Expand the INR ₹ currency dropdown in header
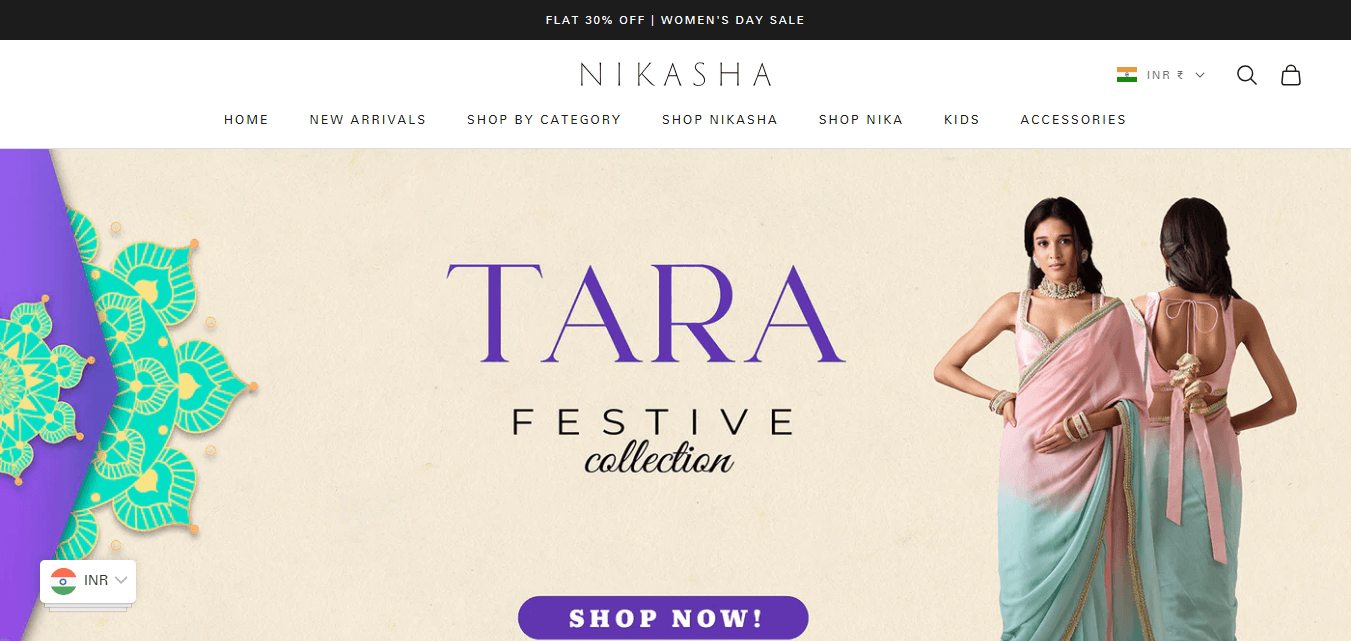The width and height of the screenshot is (1351, 641). [1161, 75]
